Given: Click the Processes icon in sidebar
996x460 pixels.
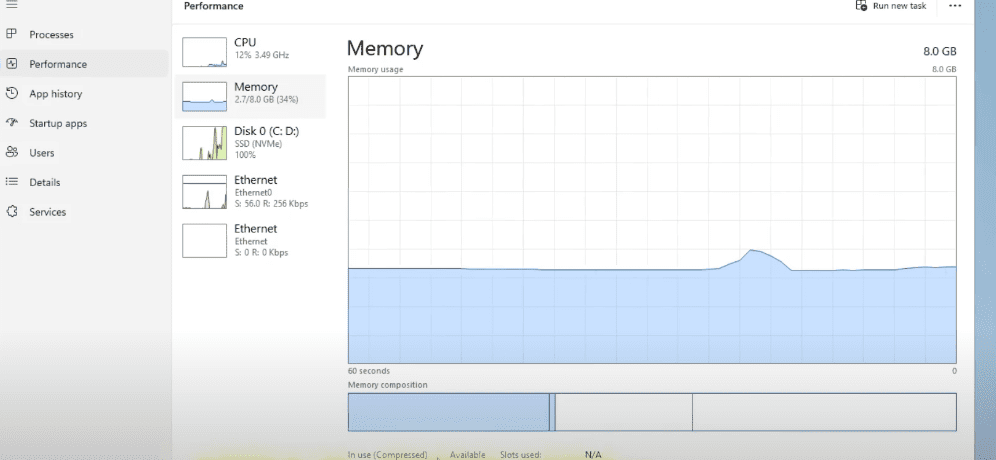Looking at the screenshot, I should 12,35.
